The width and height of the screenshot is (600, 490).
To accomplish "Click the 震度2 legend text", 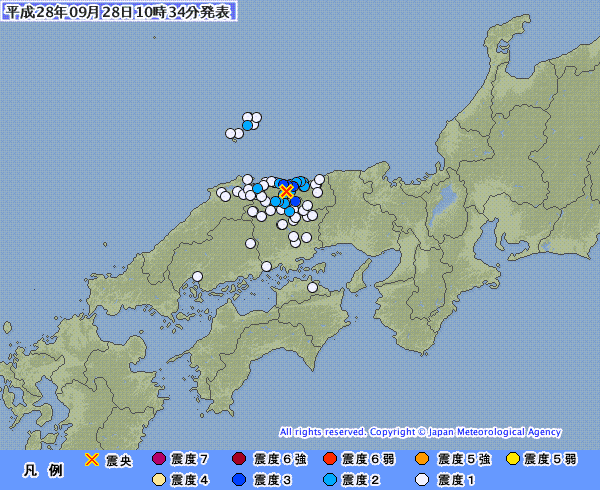I will click(360, 480).
